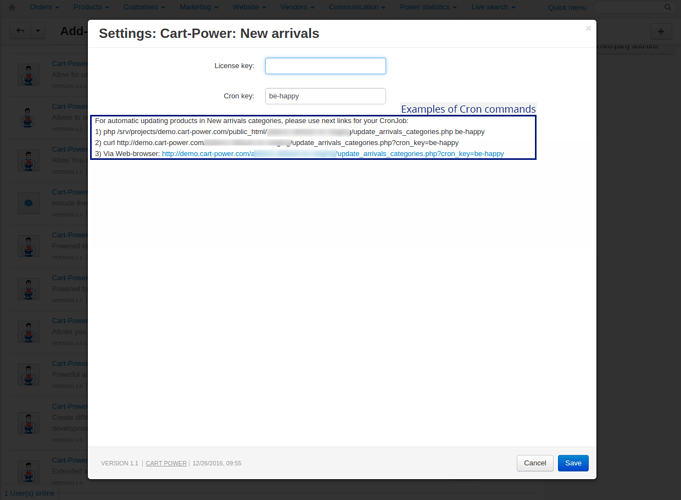Viewport: 681px width, 500px height.
Task: Click the add-on icon in the Include live row
Action: coord(29,203)
